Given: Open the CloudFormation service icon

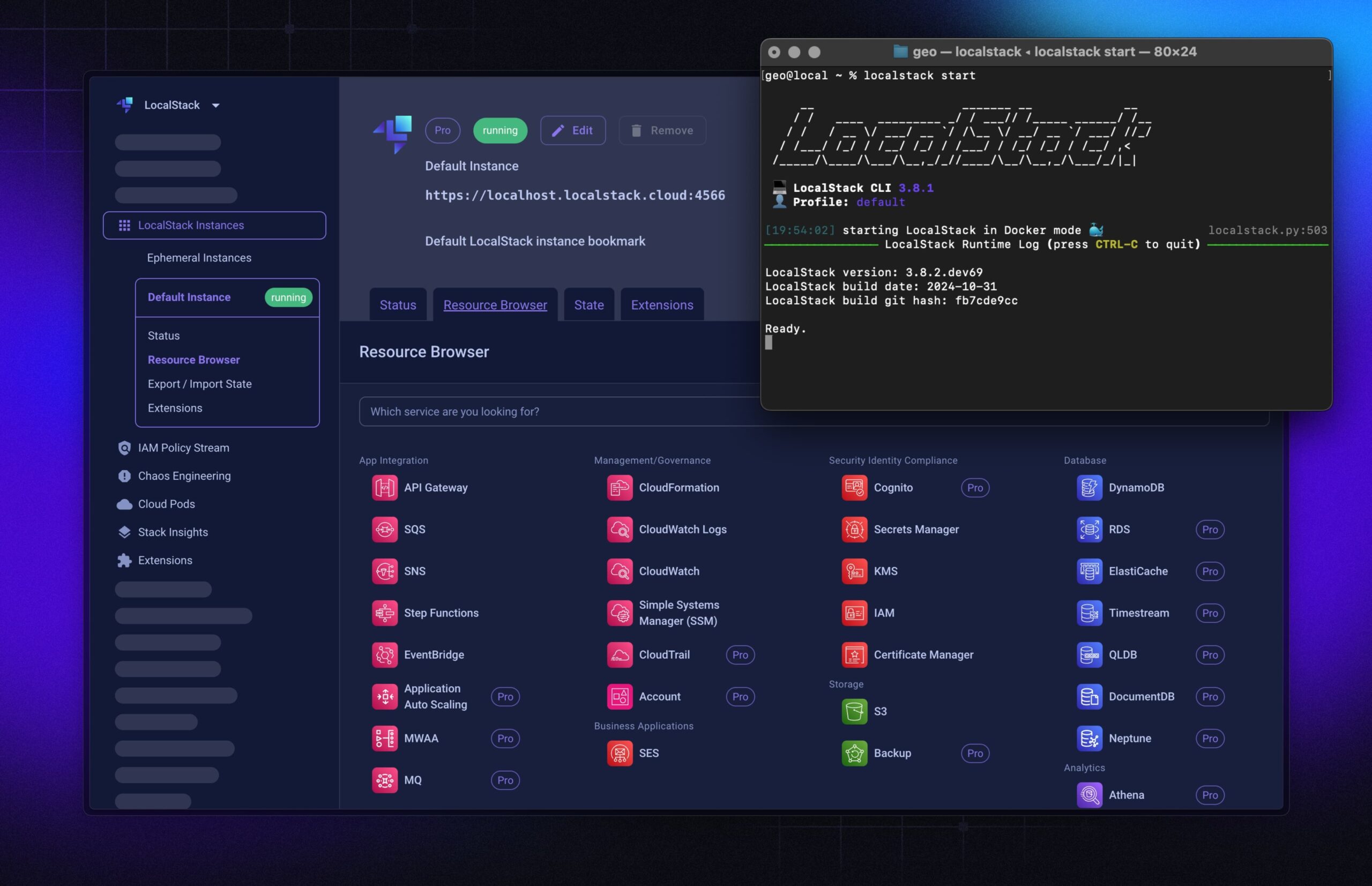Looking at the screenshot, I should tap(620, 487).
